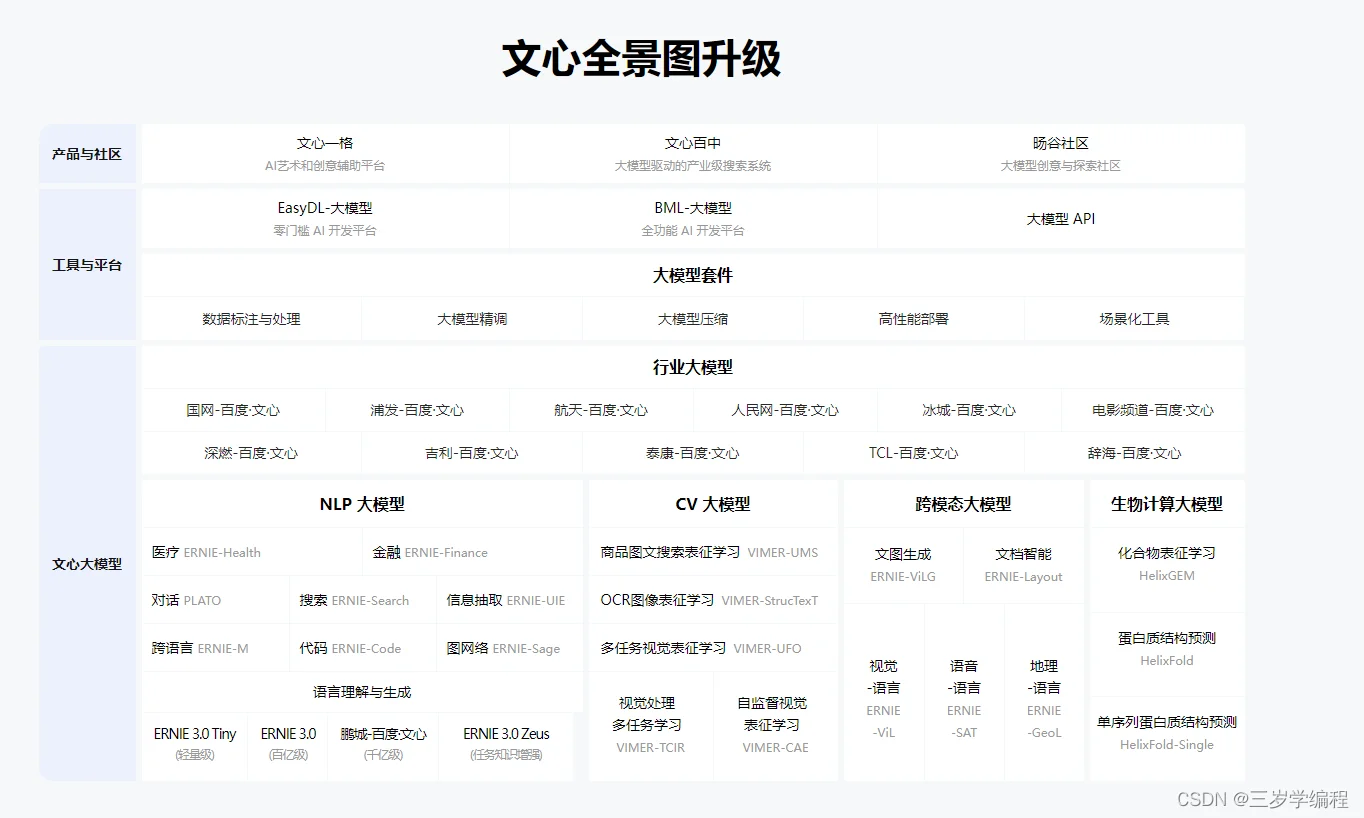1364x818 pixels.
Task: Select 多任务视觉表征学习 VIMER-UFO
Action: pyautogui.click(x=713, y=648)
